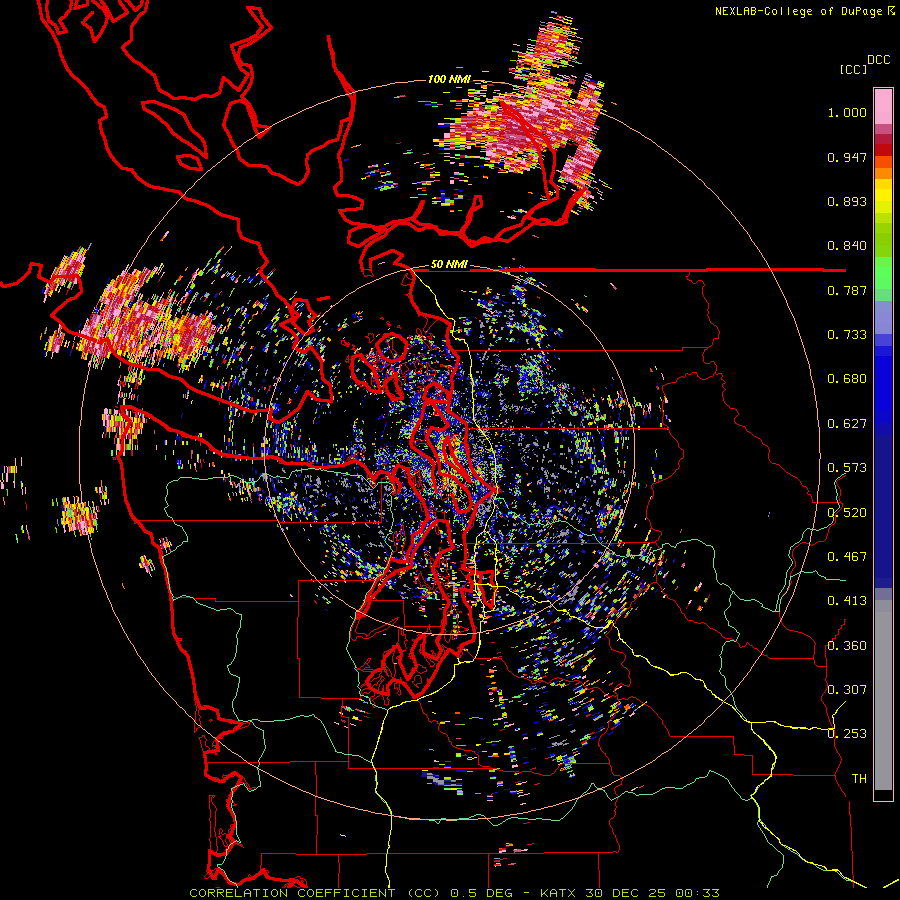
Task: Click the pink segment at top of color bar
Action: pyautogui.click(x=883, y=107)
